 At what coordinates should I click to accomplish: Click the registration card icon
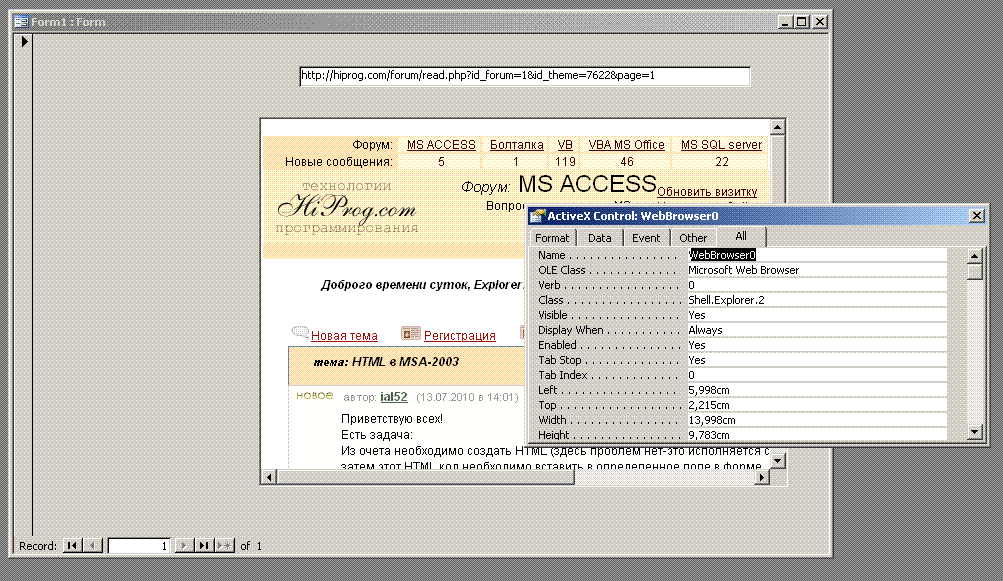click(x=411, y=333)
